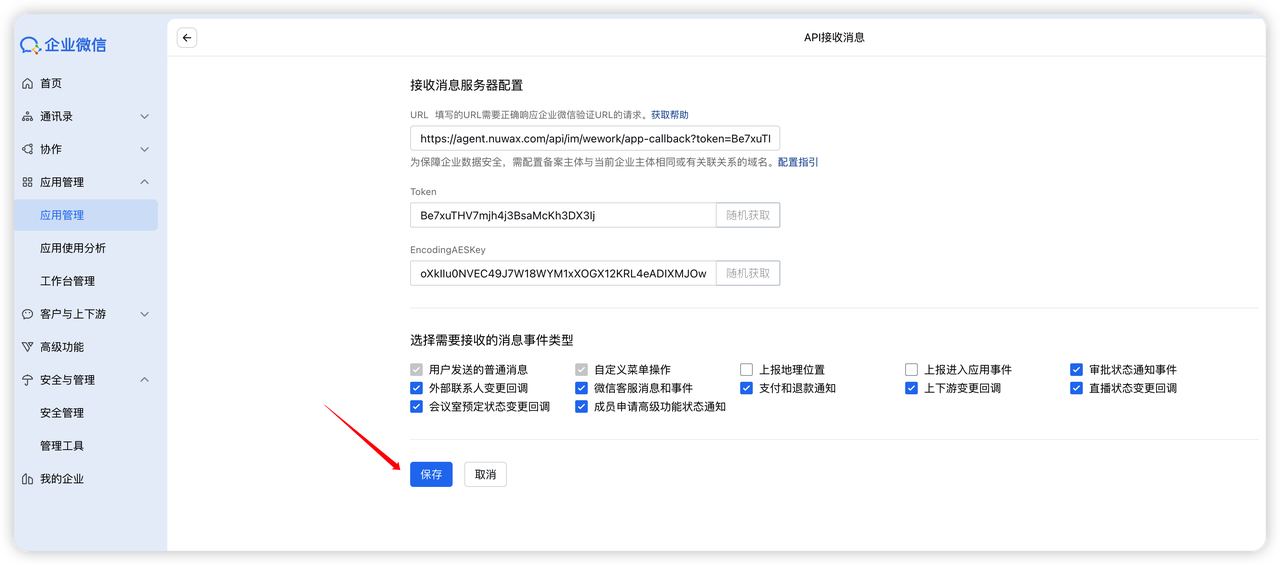Uncheck 外部联系人变更回调 checkbox
Viewport: 1280px width, 565px height.
point(417,388)
